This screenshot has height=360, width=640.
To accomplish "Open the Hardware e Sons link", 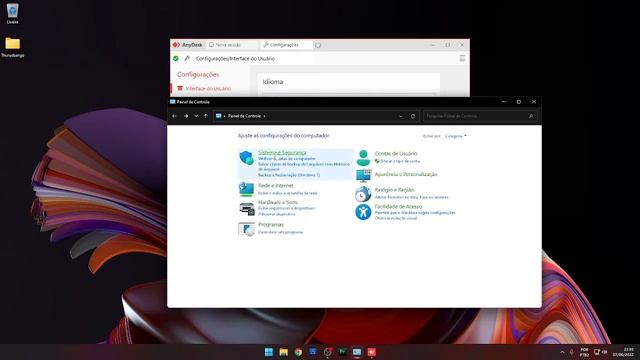I will coord(278,202).
